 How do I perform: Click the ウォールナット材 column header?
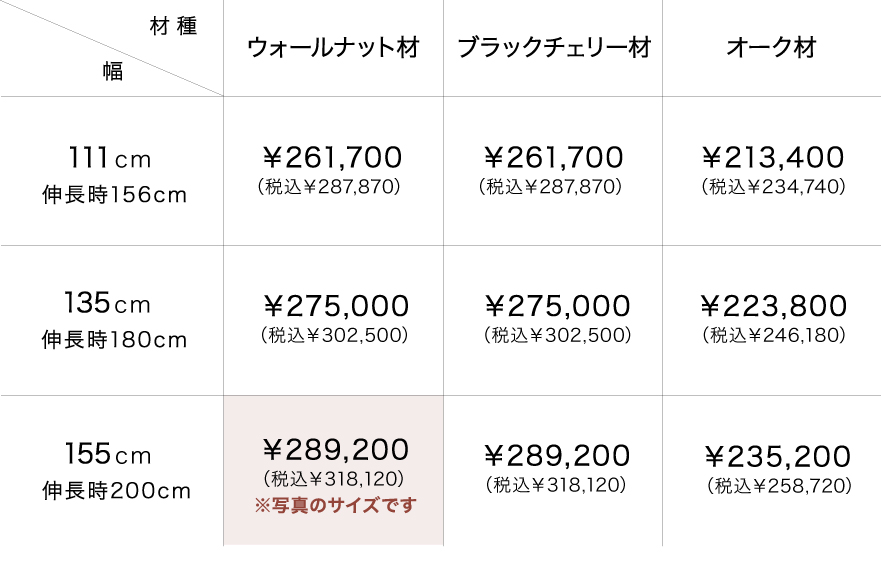[x=333, y=48]
